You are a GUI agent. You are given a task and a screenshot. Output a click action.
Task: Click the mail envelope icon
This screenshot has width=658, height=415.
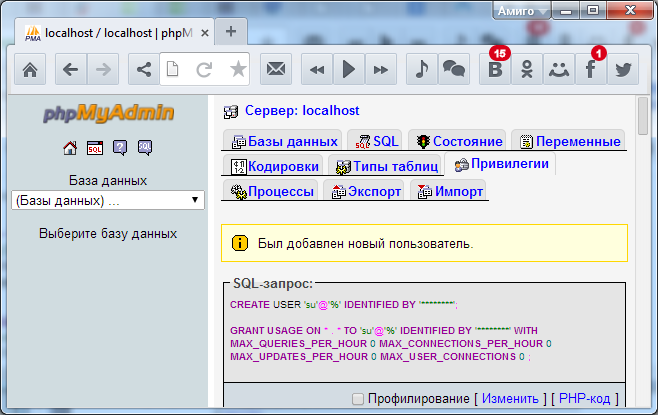[x=276, y=69]
